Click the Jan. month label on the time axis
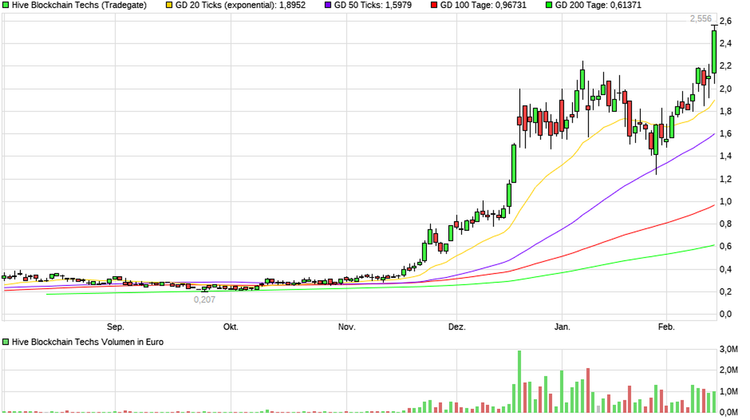 [563, 326]
